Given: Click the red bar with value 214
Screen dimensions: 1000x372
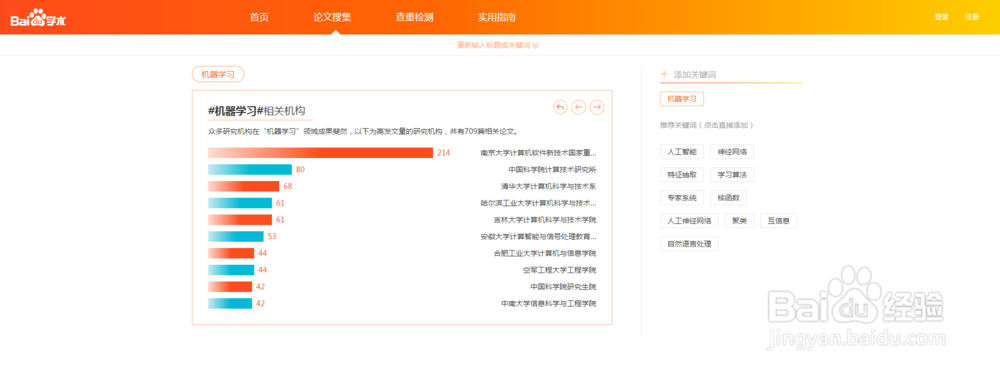Looking at the screenshot, I should pos(320,153).
